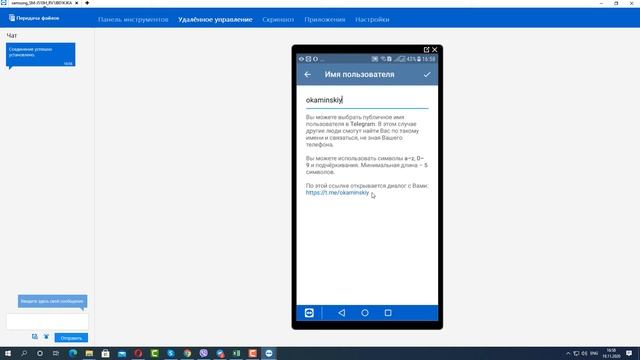Close the samsung session tab
The image size is (640, 360).
(x=76, y=3)
